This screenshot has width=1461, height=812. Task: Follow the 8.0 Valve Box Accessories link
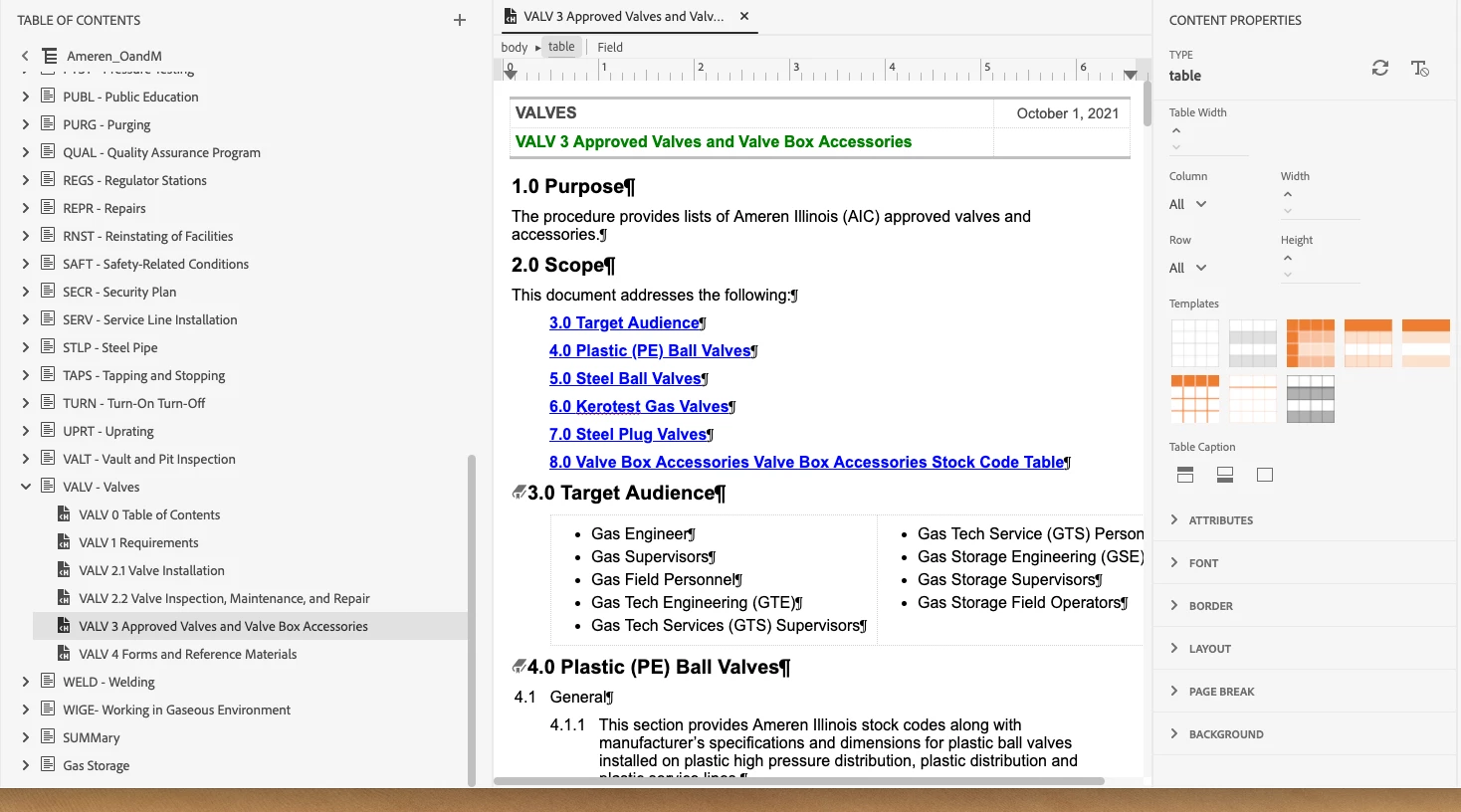(806, 462)
